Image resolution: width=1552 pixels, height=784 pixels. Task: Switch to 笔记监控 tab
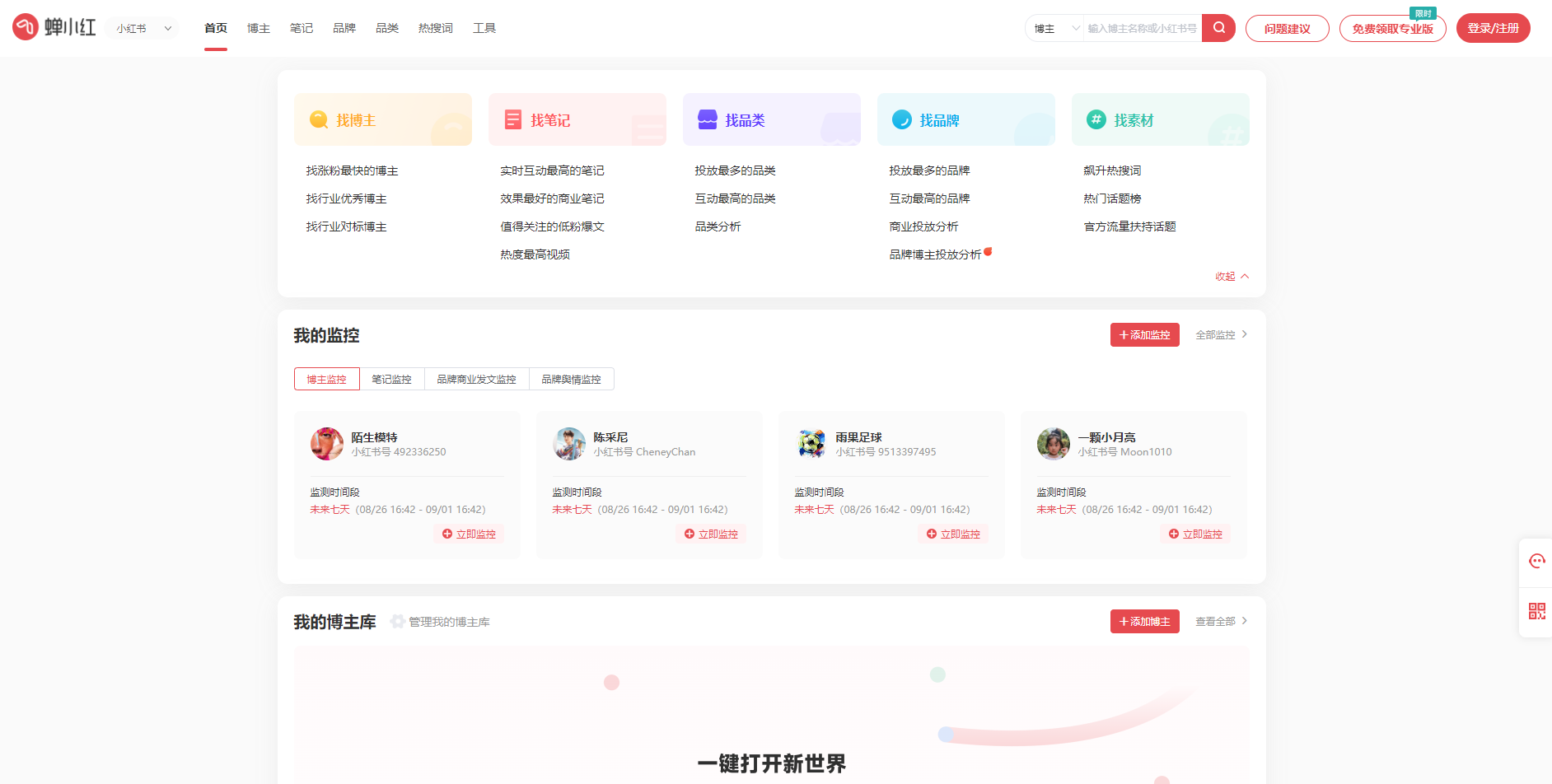point(391,379)
